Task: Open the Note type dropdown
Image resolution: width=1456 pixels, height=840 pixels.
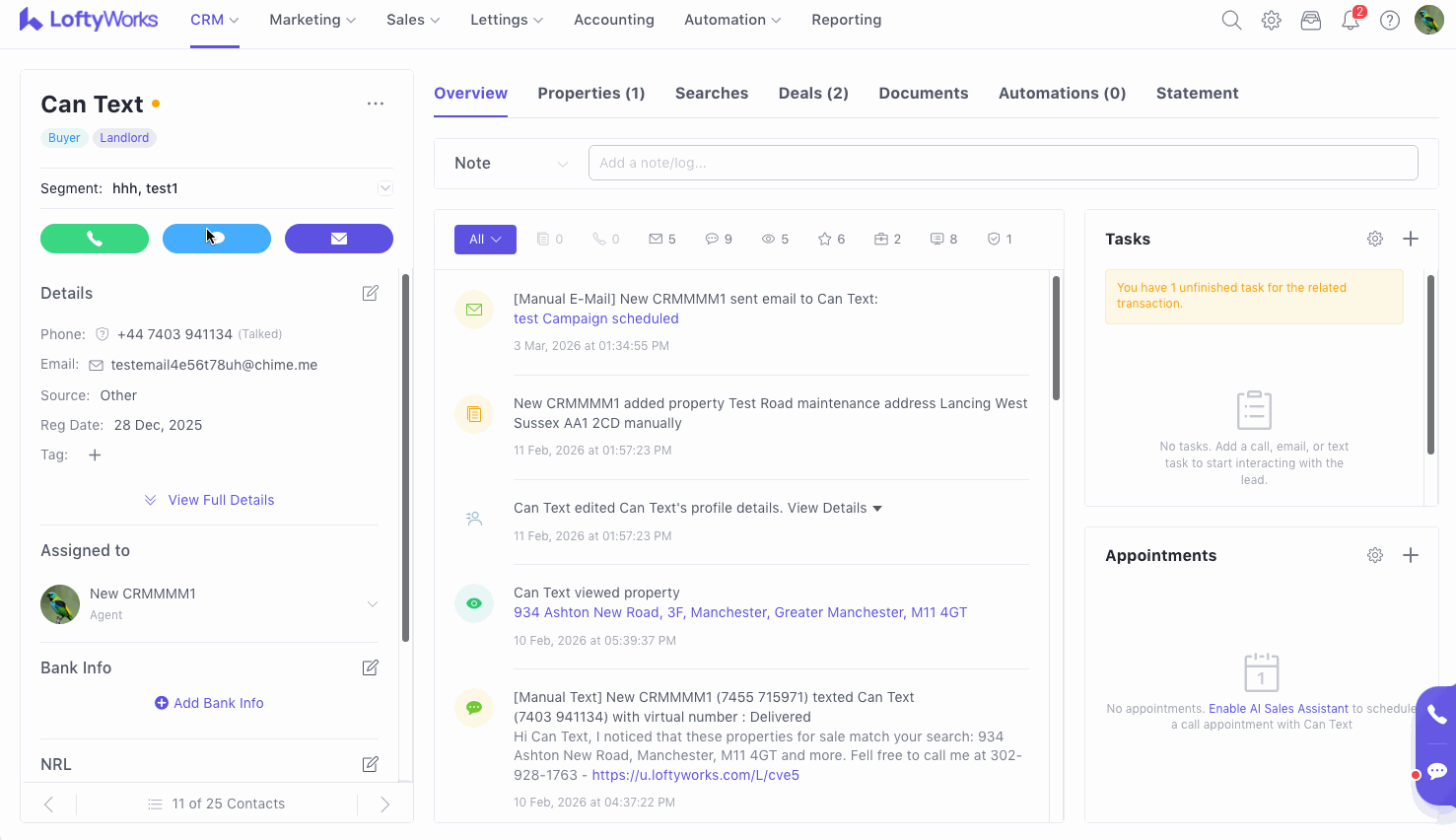Action: tap(511, 164)
